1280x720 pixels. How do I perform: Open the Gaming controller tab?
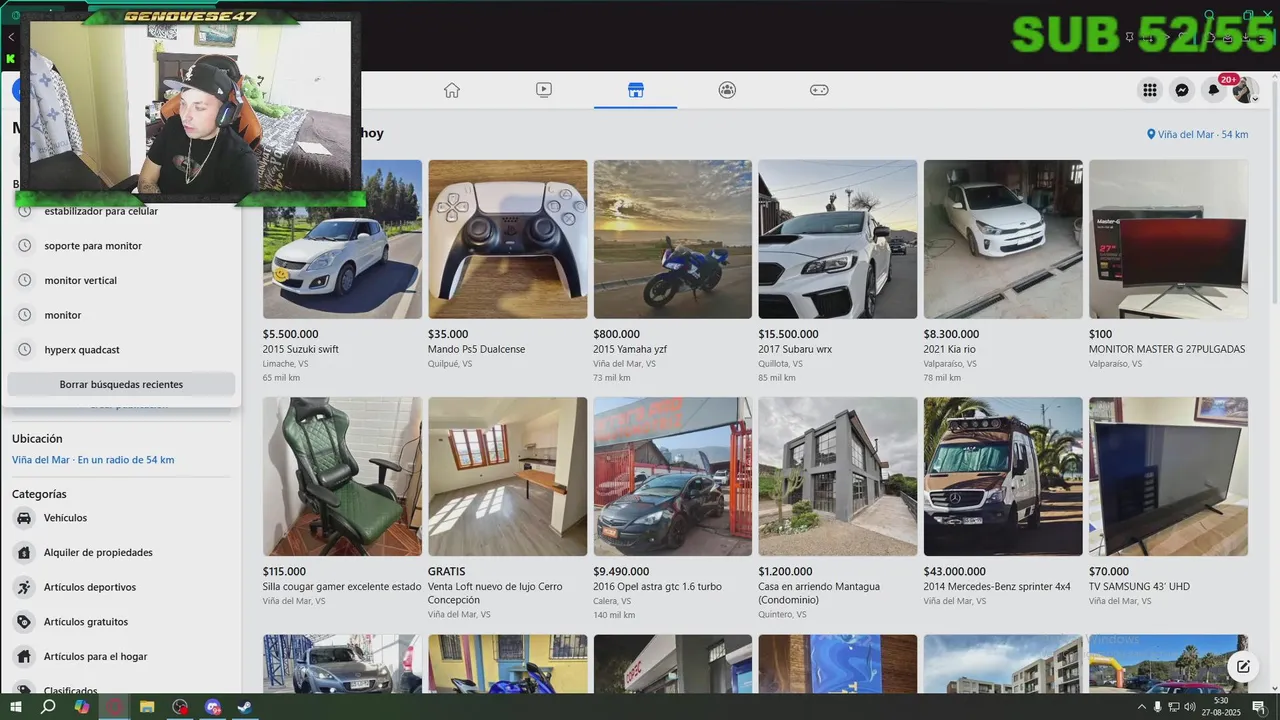point(819,90)
